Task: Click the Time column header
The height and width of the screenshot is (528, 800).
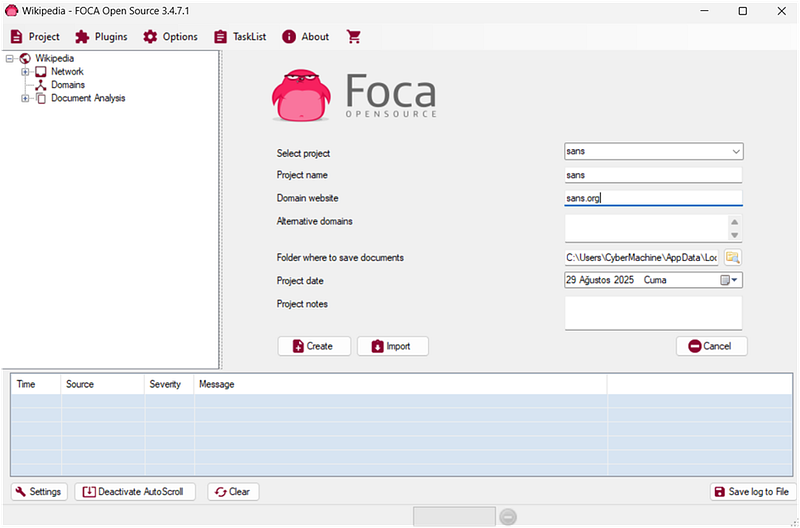Action: (x=36, y=385)
